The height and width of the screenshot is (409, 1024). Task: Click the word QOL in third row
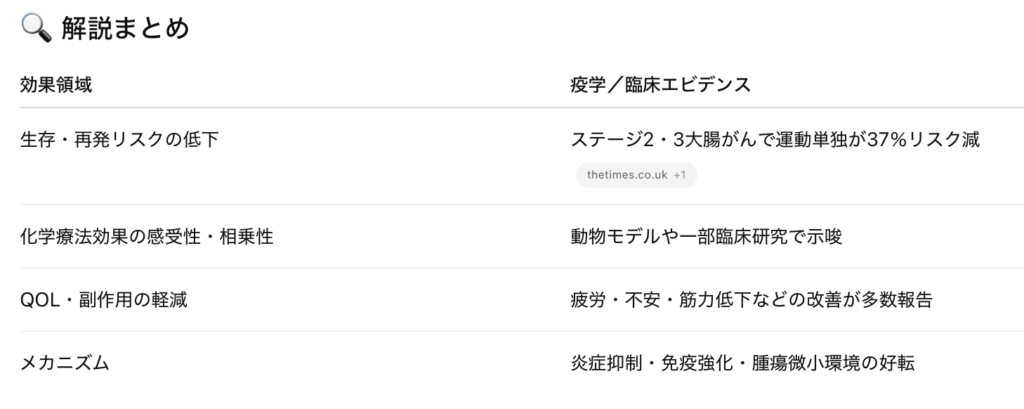(x=40, y=300)
